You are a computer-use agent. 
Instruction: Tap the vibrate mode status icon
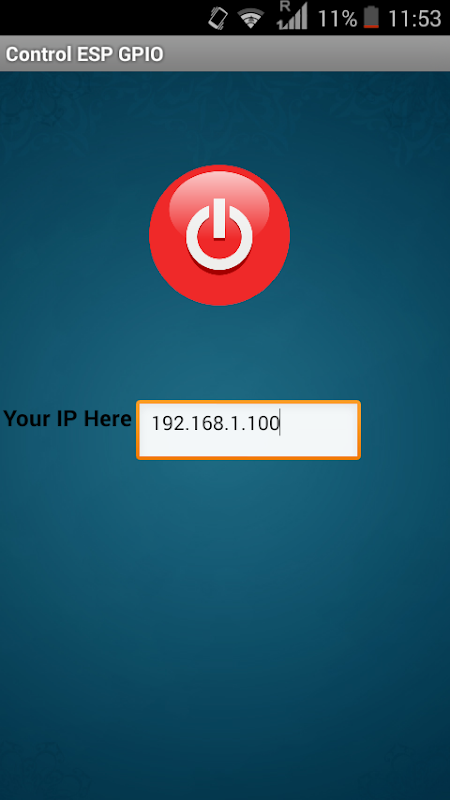(x=218, y=18)
